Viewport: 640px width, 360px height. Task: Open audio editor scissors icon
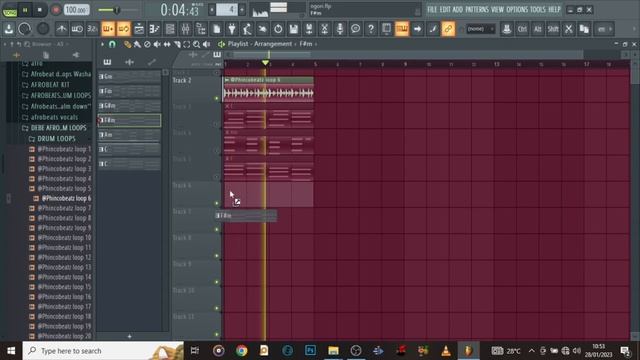pos(324,29)
